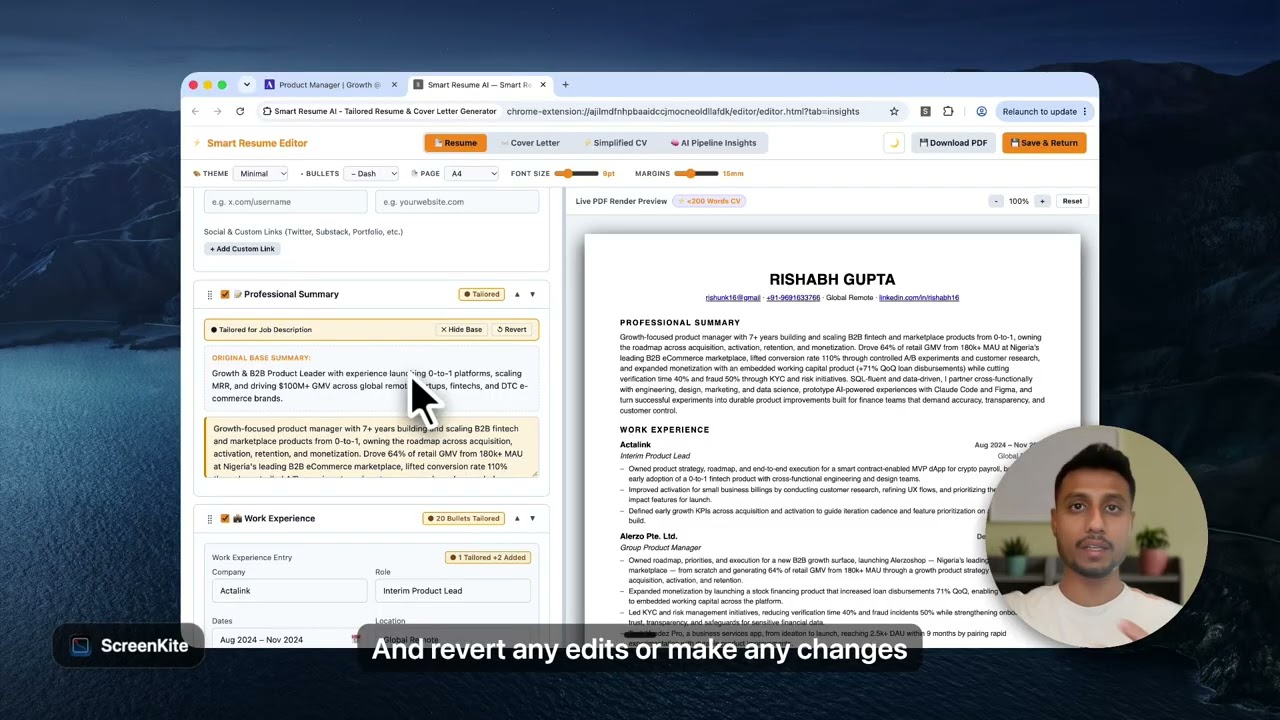Click Hide Base in the summary
This screenshot has width=1280, height=720.
(462, 329)
